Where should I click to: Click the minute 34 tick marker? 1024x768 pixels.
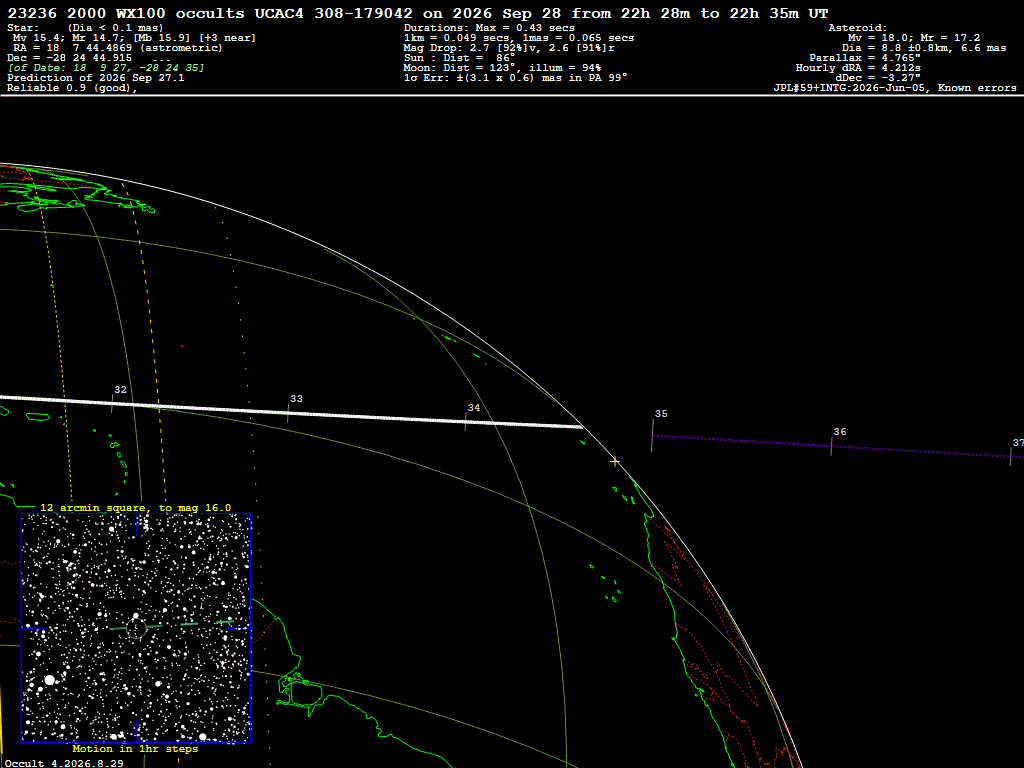tap(466, 422)
